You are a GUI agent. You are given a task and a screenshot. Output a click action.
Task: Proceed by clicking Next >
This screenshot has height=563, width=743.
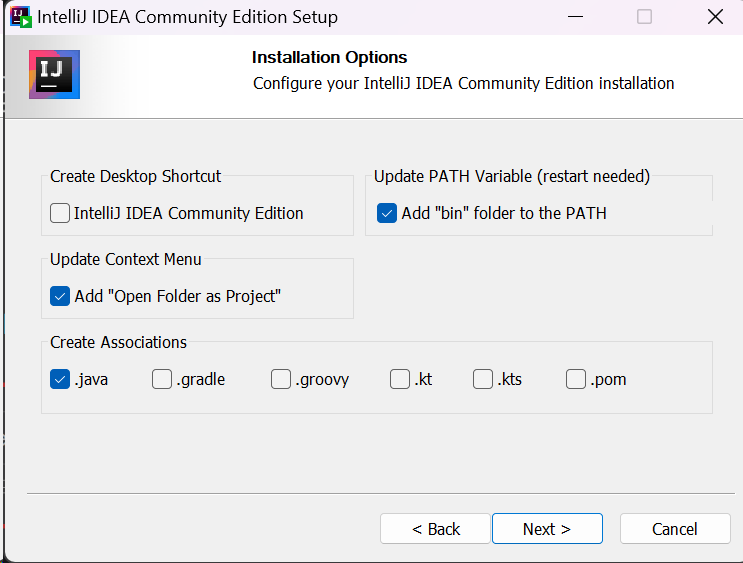coord(547,529)
